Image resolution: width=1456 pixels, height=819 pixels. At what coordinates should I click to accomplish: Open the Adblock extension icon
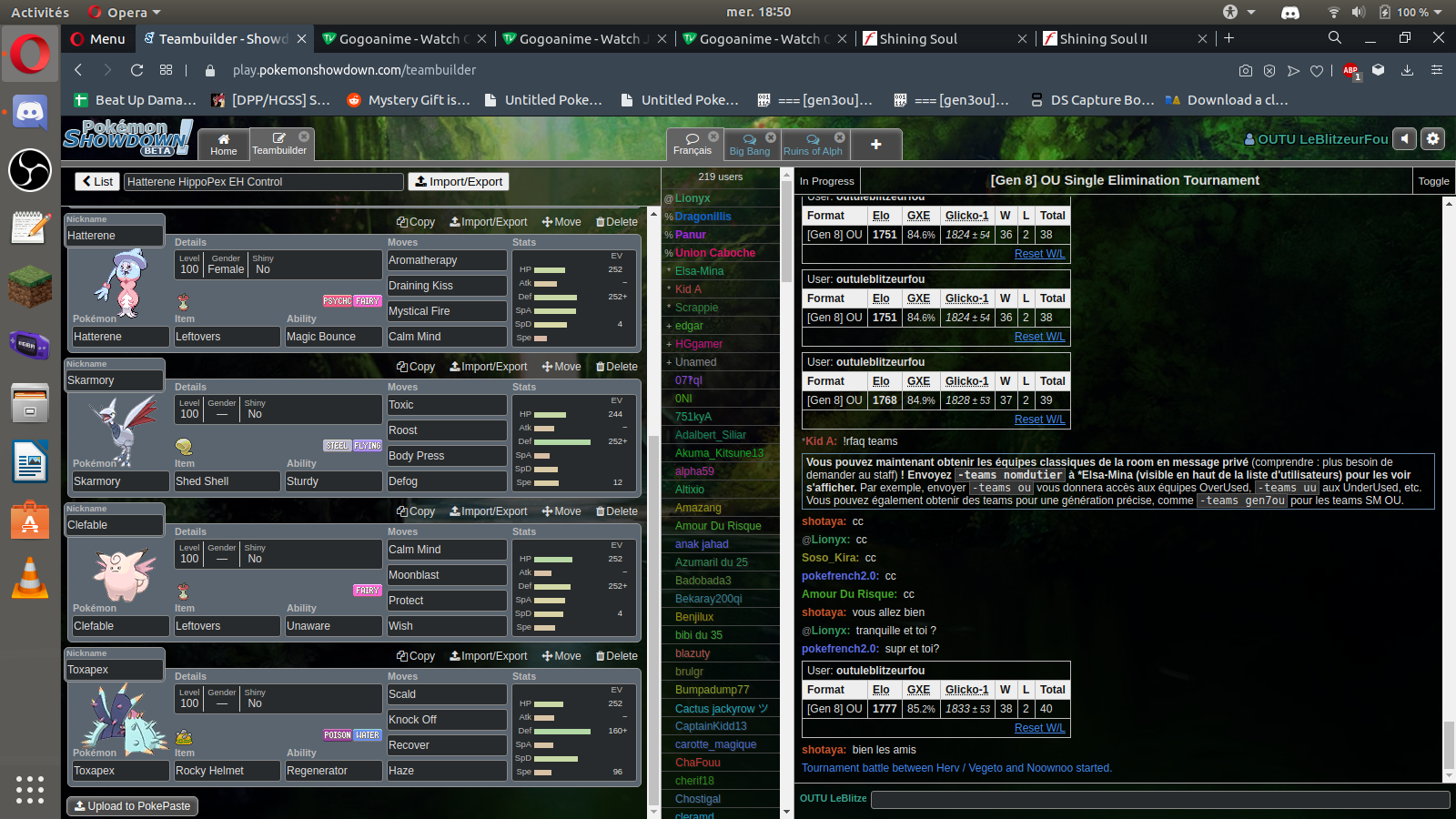click(1351, 71)
